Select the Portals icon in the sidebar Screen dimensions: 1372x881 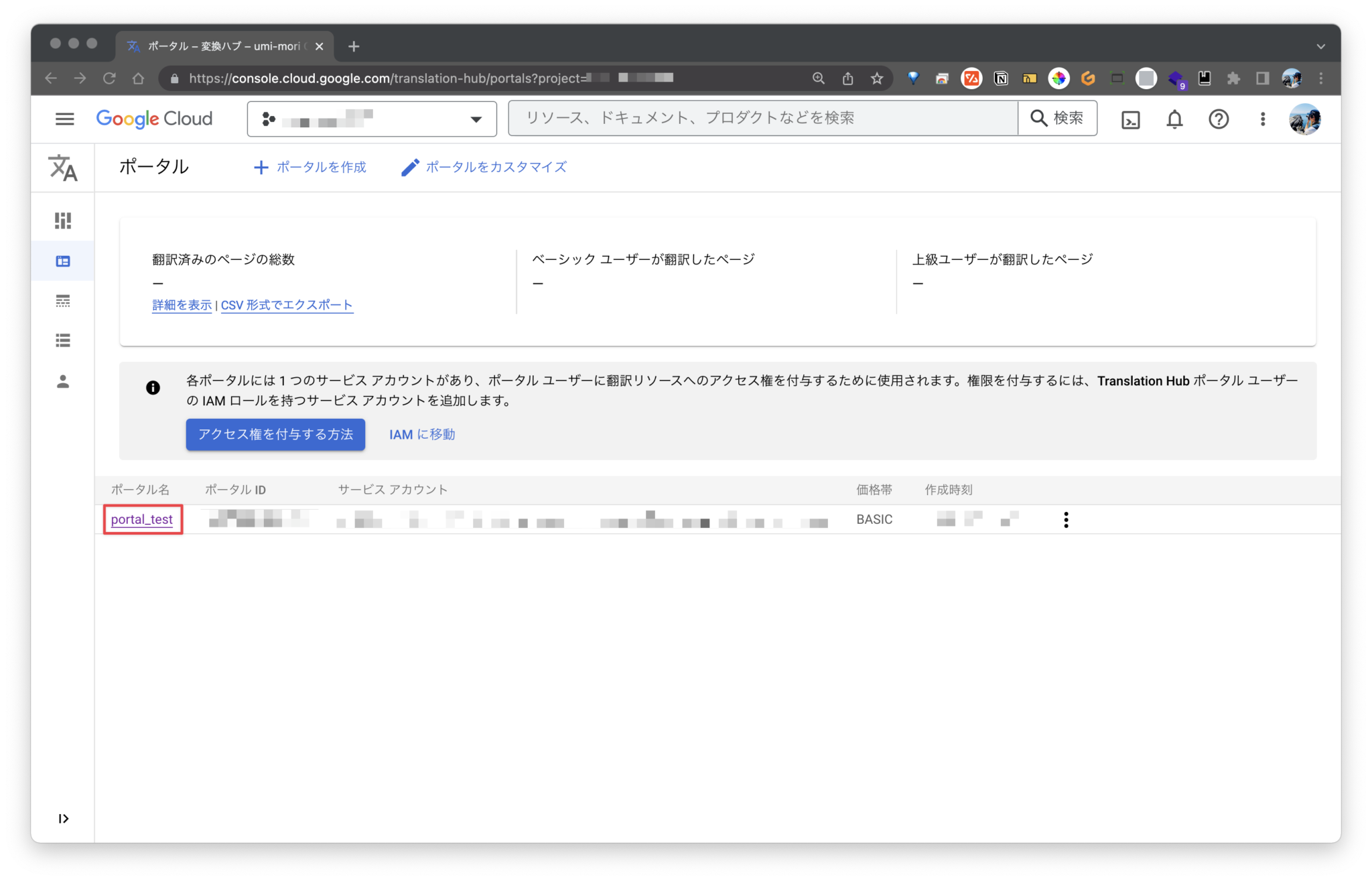62,261
